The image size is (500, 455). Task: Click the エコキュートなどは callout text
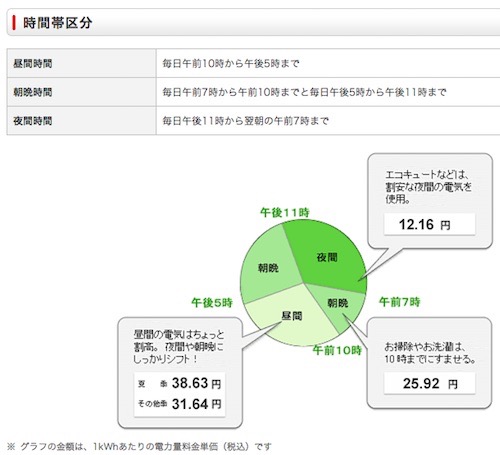pyautogui.click(x=428, y=187)
